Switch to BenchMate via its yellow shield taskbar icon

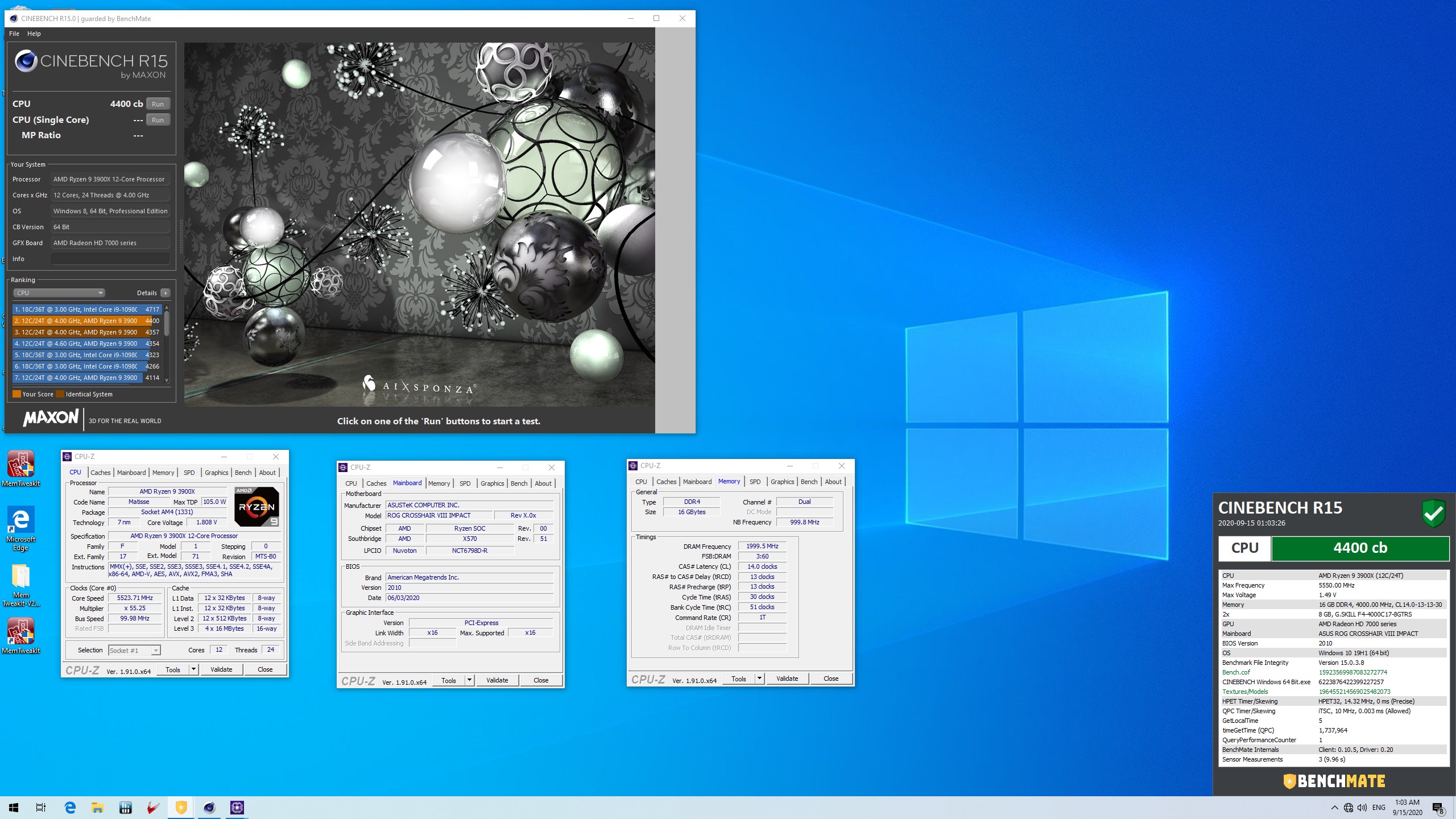pyautogui.click(x=181, y=808)
